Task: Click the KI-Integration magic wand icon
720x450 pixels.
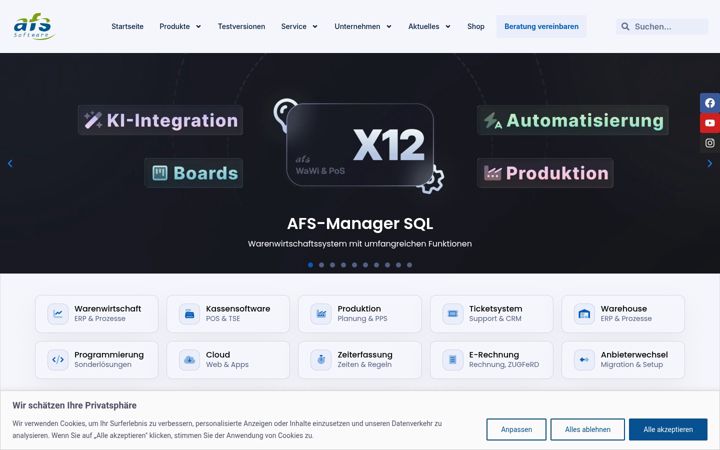Action: tap(93, 120)
